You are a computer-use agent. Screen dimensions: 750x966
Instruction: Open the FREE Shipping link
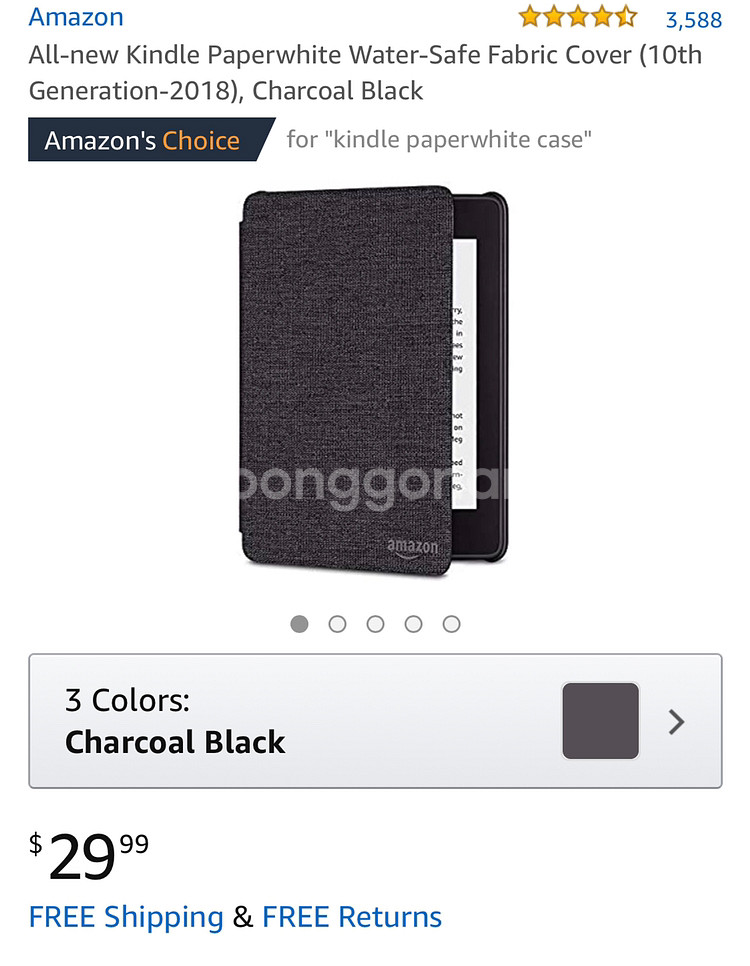pos(126,917)
